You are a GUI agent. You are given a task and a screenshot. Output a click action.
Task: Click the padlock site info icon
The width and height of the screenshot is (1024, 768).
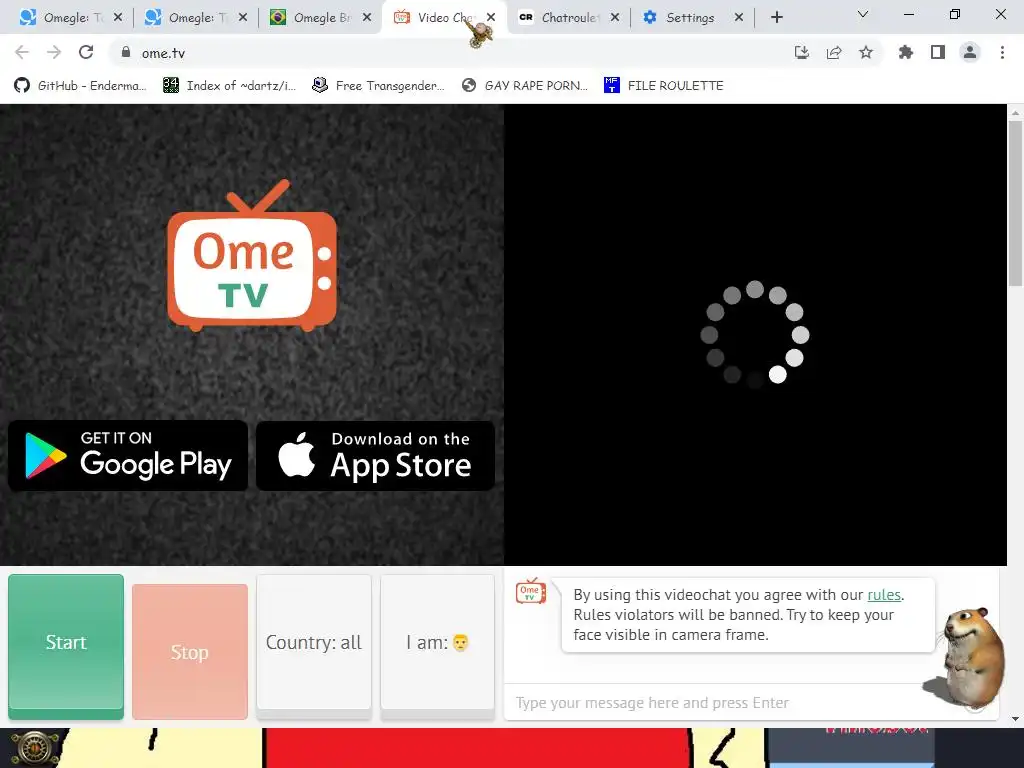(126, 52)
